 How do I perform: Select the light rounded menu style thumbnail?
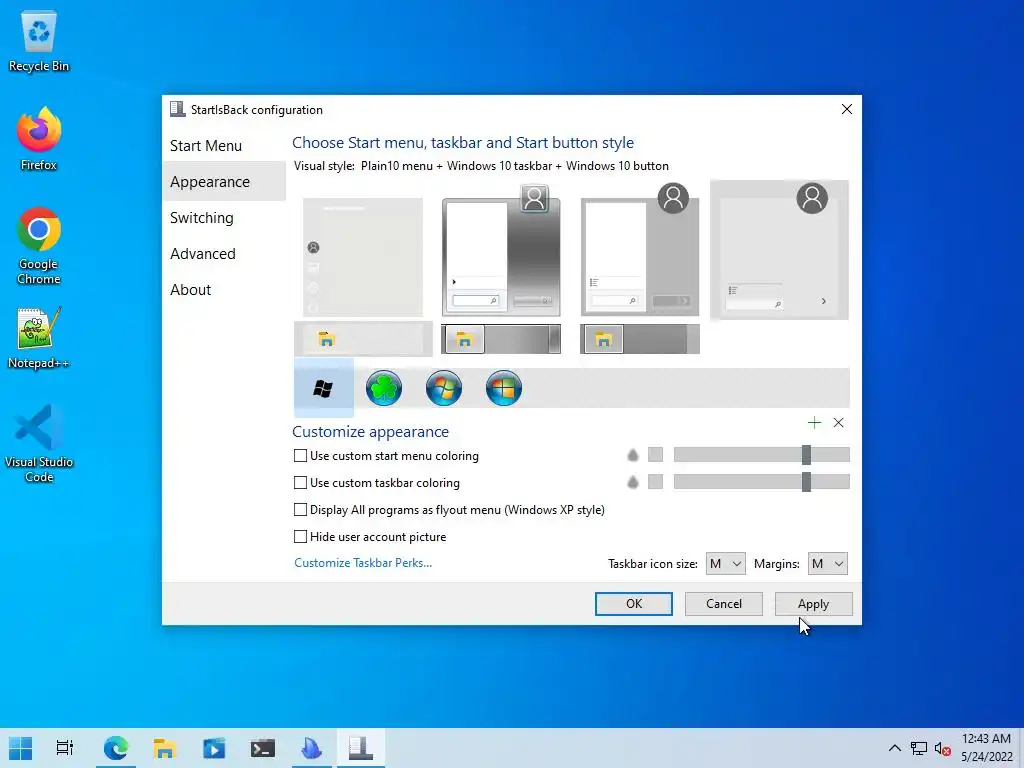coord(779,250)
